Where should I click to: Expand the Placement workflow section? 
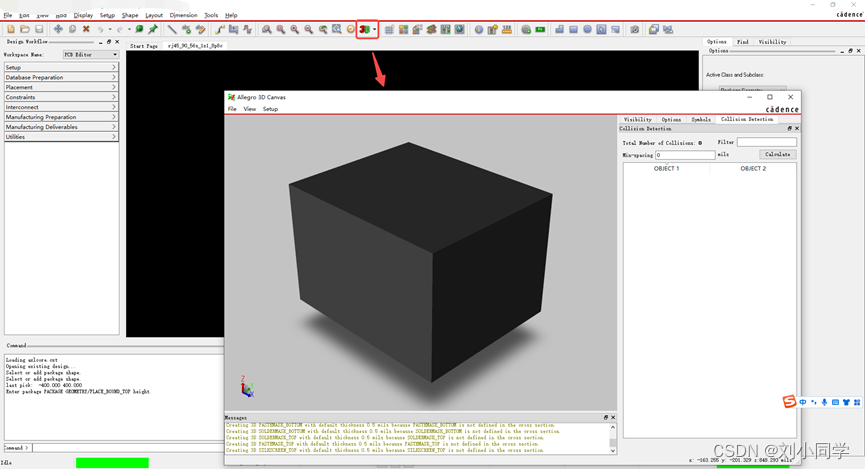point(61,87)
